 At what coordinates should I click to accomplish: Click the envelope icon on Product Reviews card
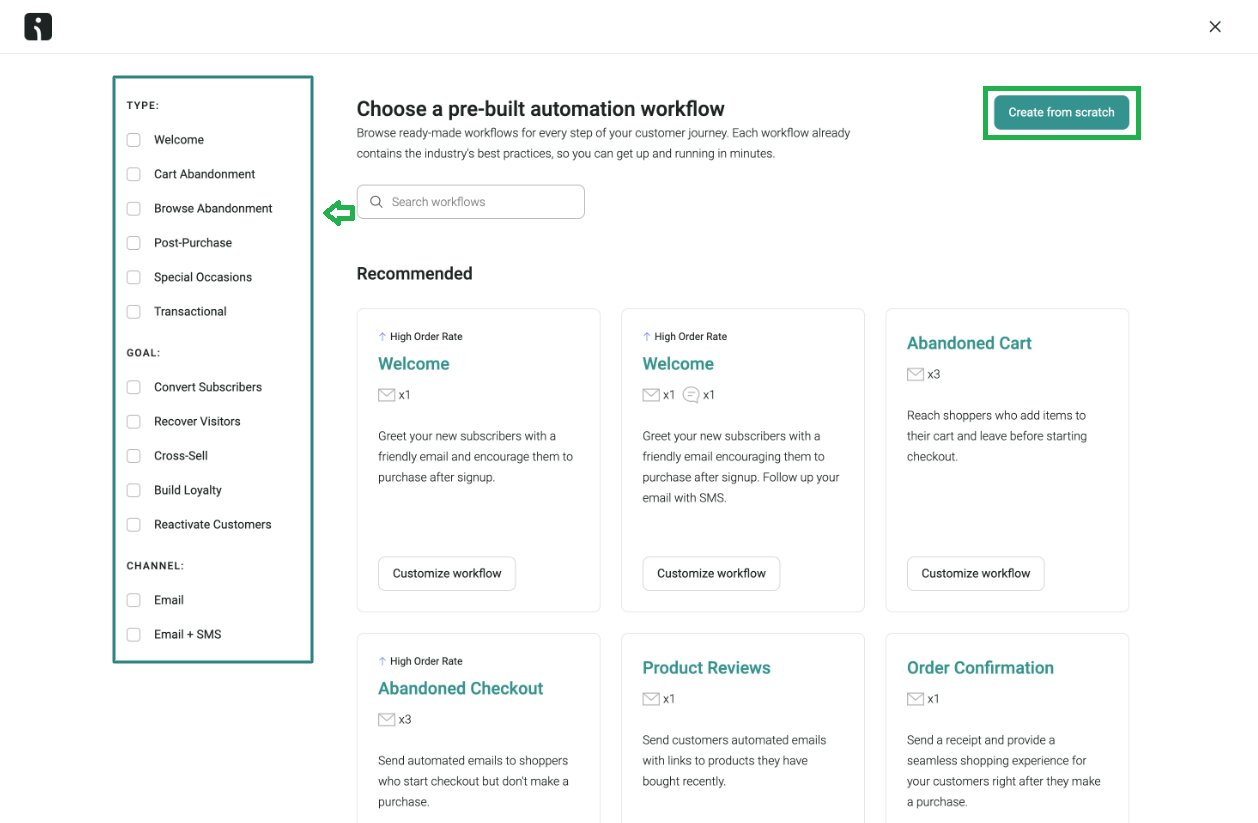(x=650, y=698)
